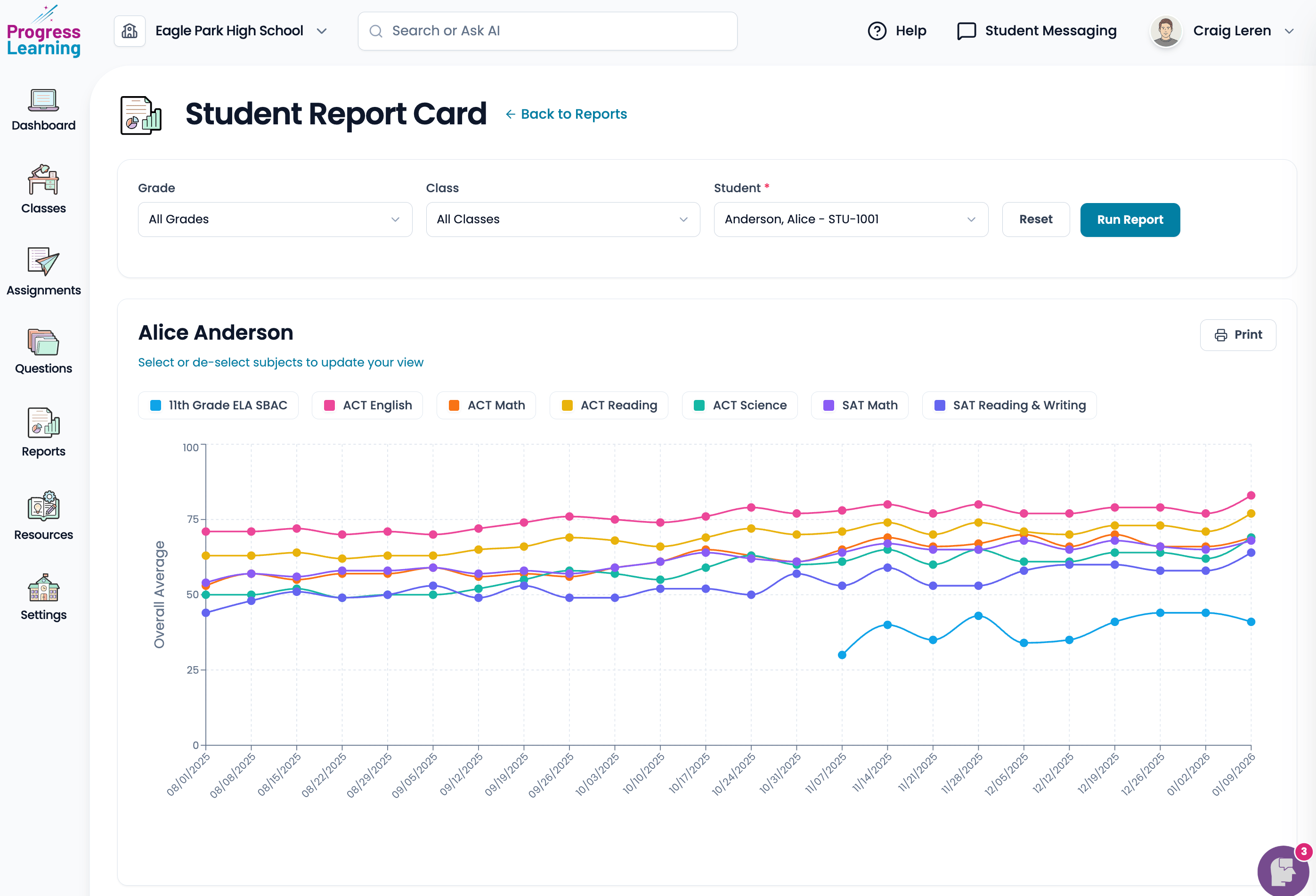
Task: Open the Reports section
Action: 44,433
